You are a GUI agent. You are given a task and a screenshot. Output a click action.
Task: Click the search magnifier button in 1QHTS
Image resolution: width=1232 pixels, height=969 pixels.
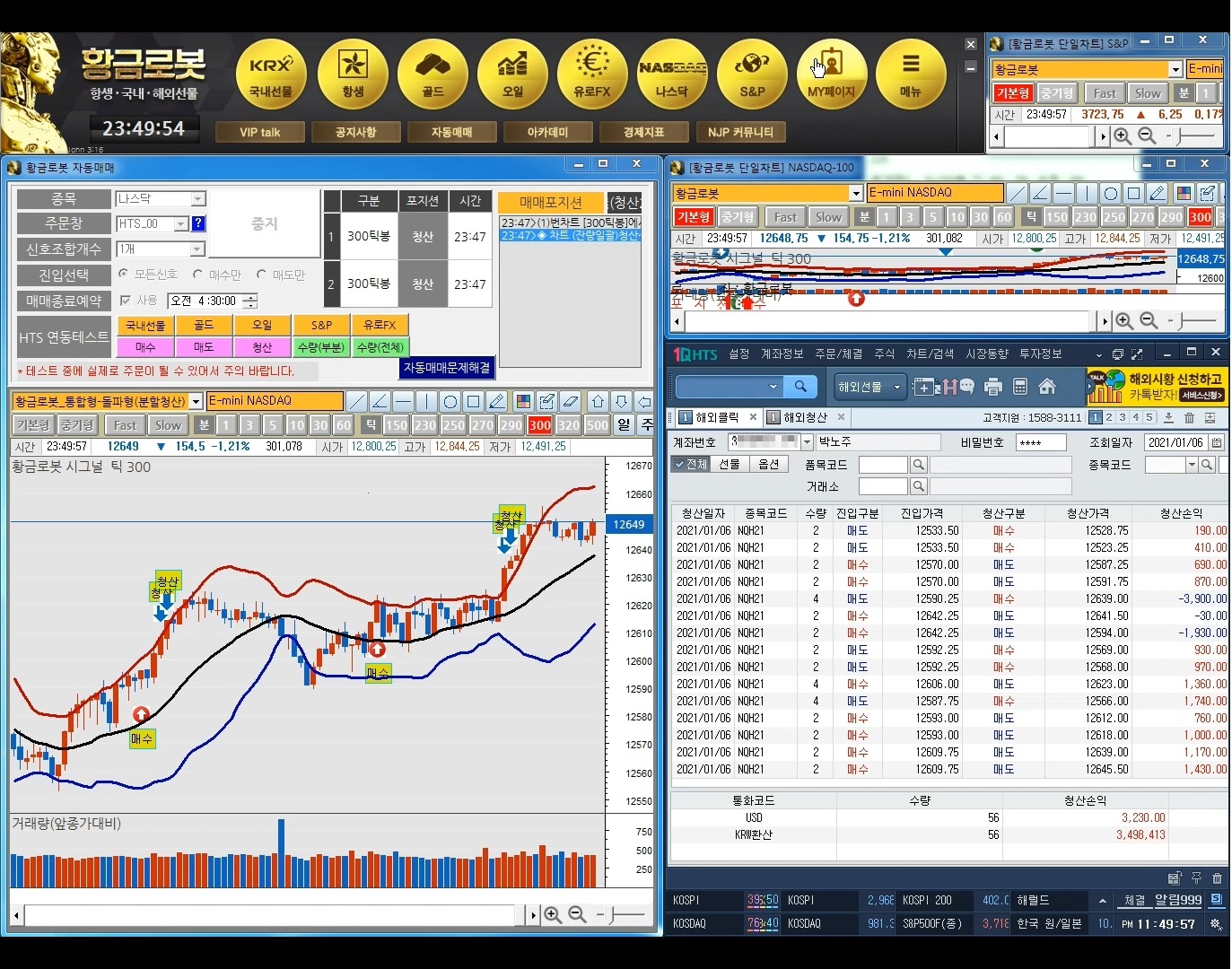tap(799, 387)
